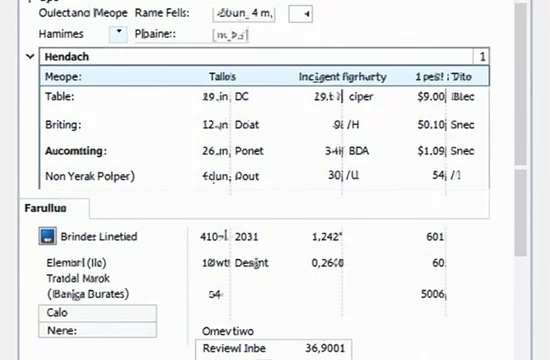Collapse the Hendach section chevron
This screenshot has width=550, height=360.
[x=30, y=56]
